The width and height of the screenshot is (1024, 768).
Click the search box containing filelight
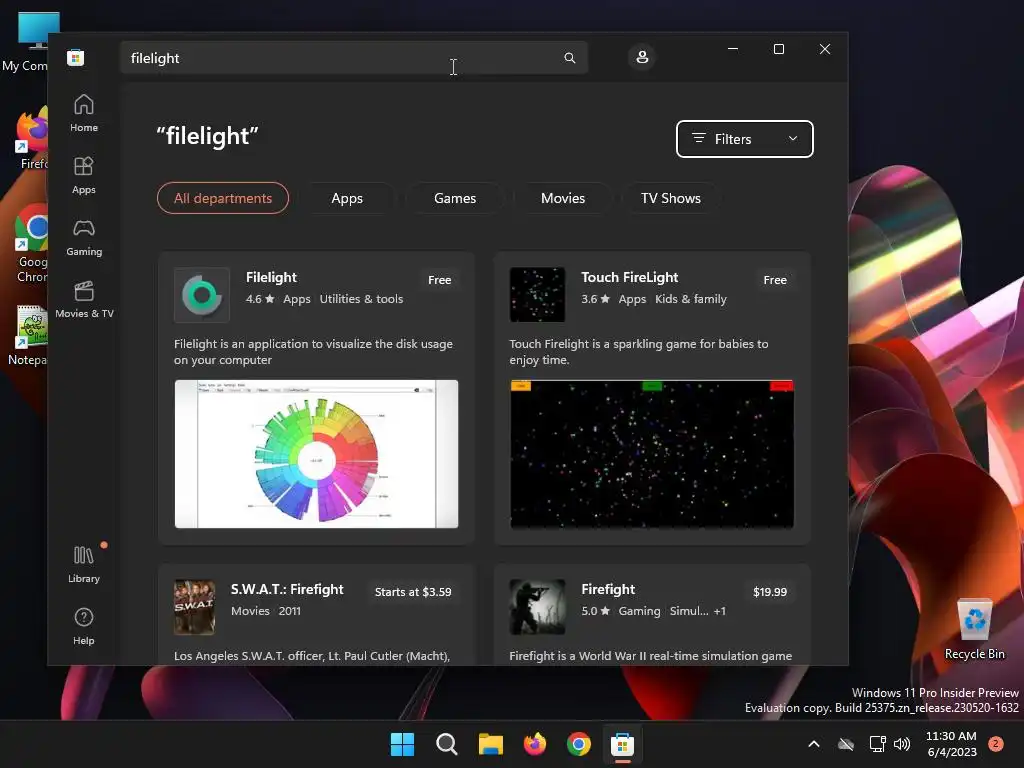coord(353,57)
